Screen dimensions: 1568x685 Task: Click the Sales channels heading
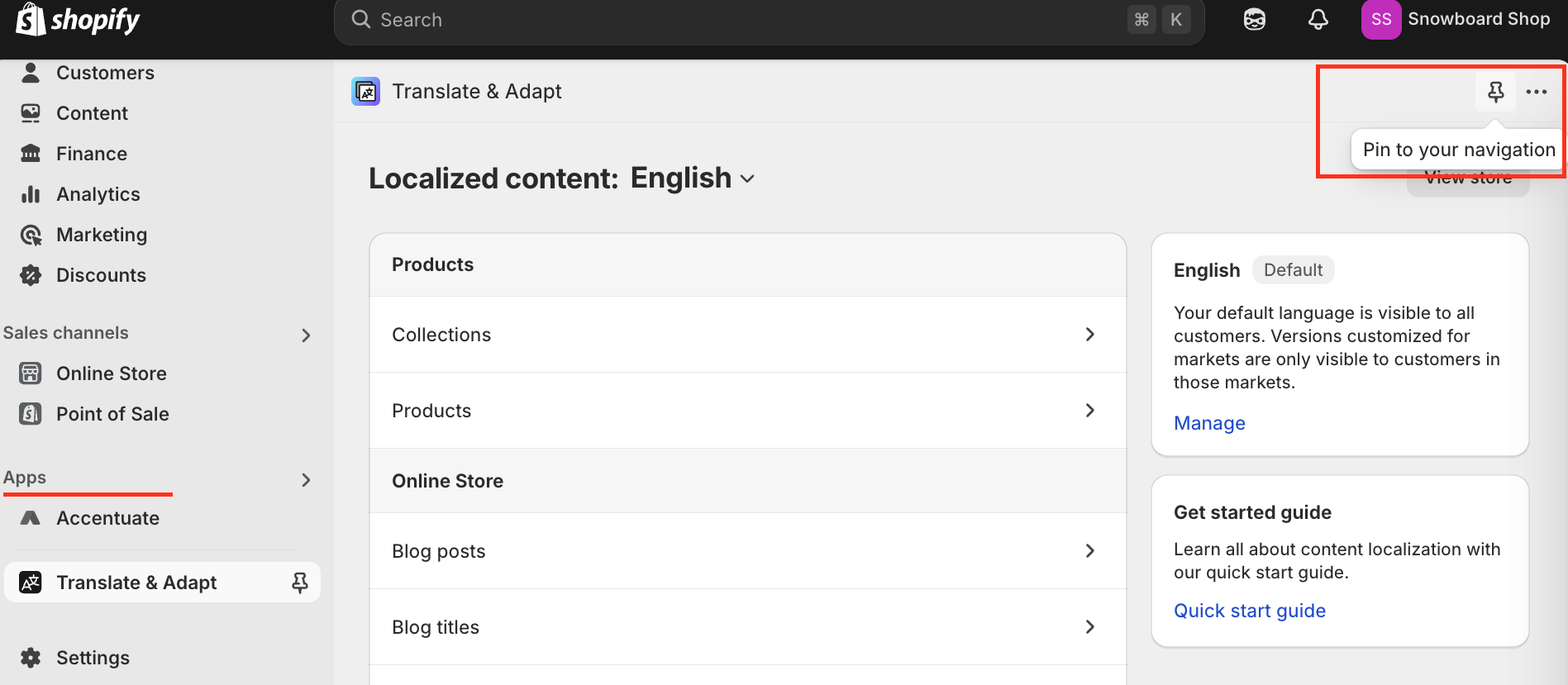coord(66,333)
